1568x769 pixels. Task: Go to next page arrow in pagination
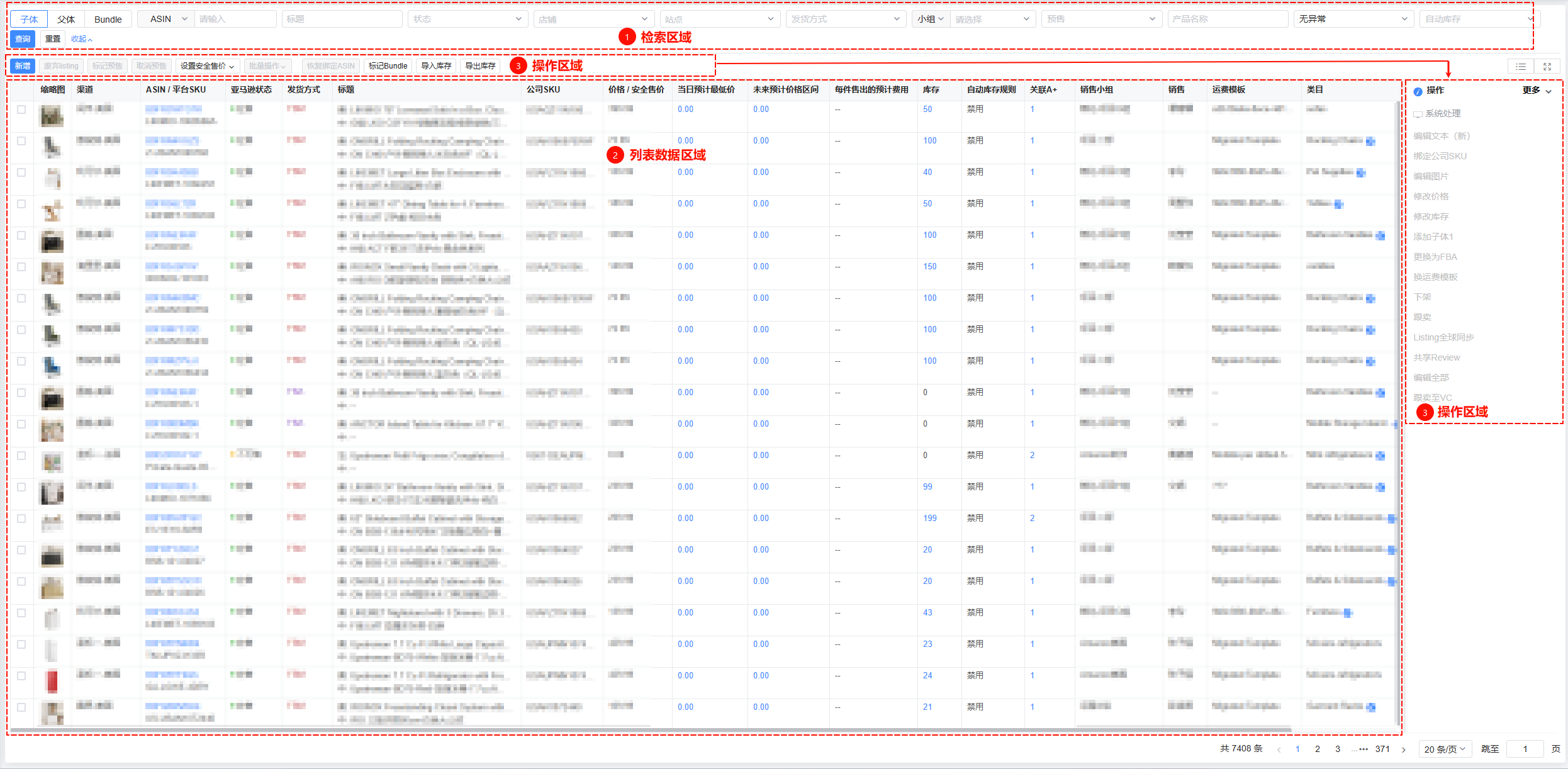(1403, 749)
